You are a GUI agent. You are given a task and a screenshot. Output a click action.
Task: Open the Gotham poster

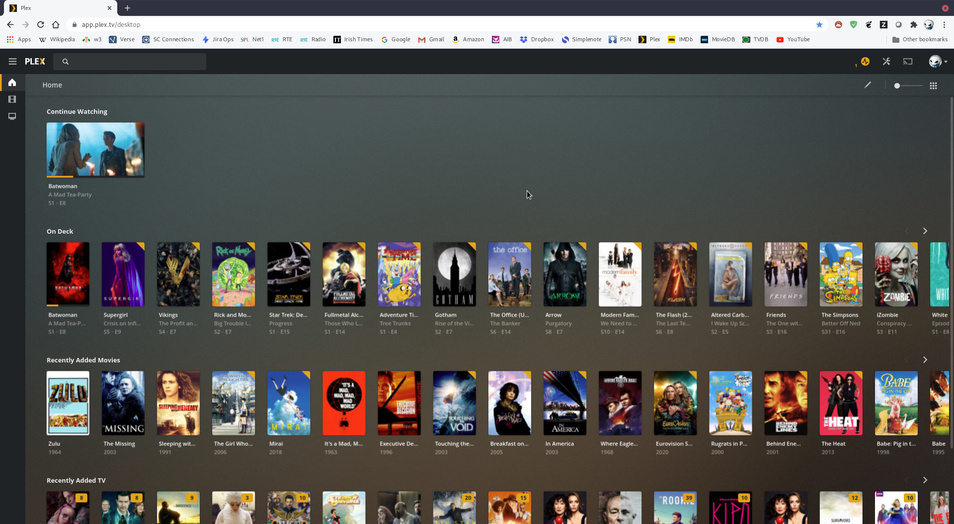pos(454,274)
